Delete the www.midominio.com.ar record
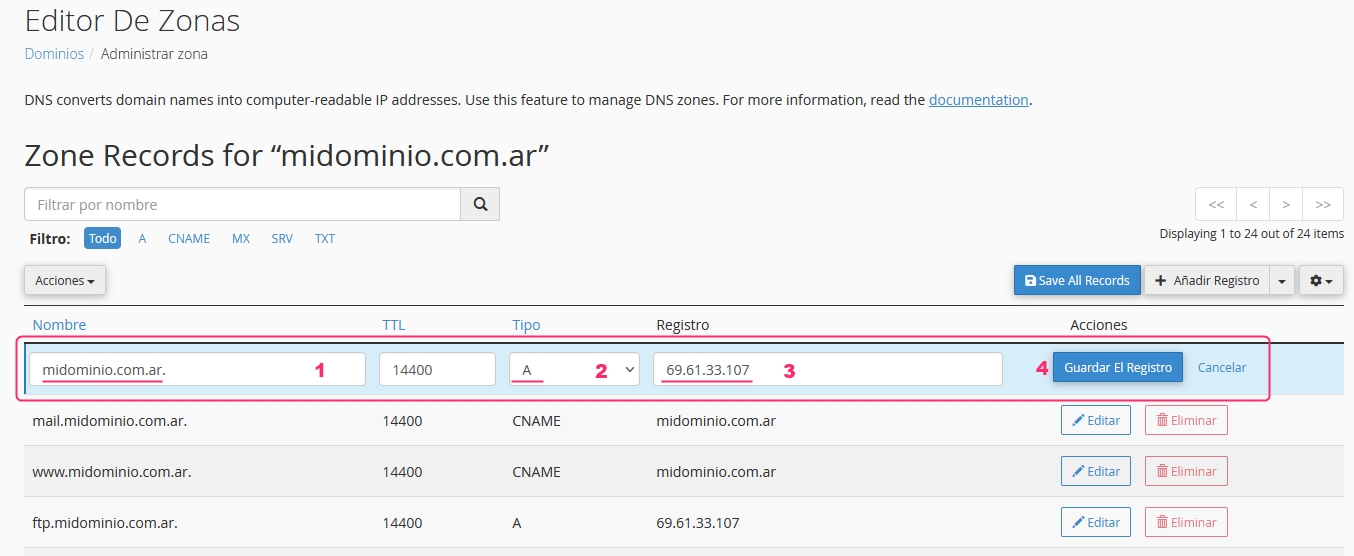 [x=1185, y=472]
